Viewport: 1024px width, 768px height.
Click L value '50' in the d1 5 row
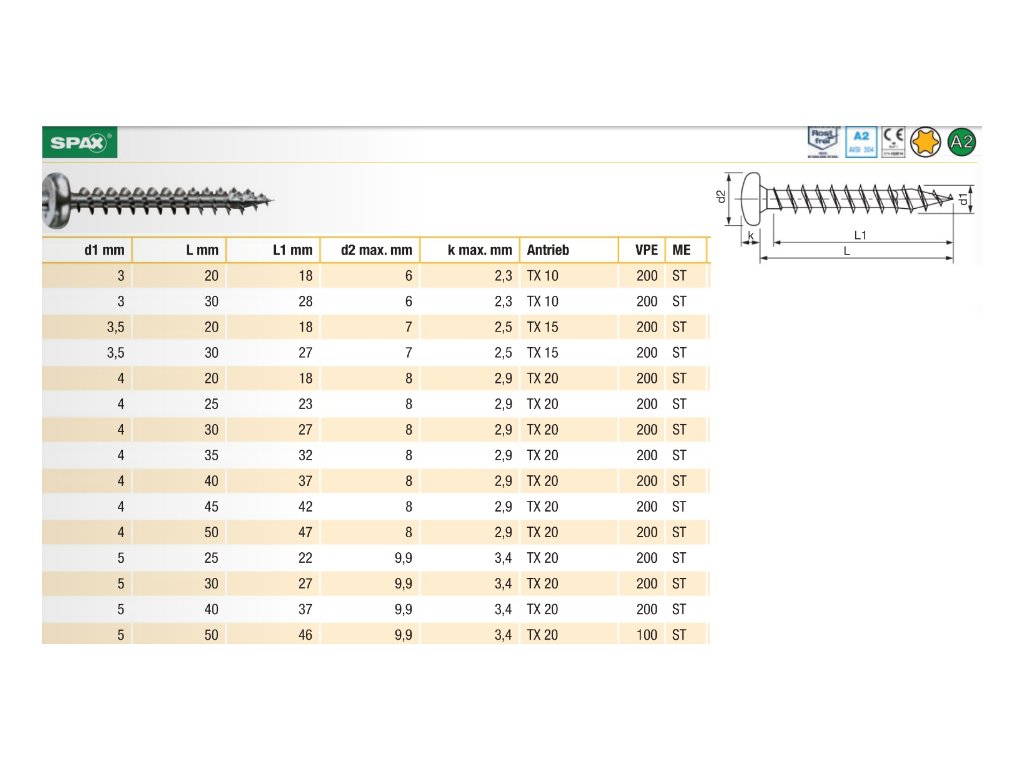211,635
